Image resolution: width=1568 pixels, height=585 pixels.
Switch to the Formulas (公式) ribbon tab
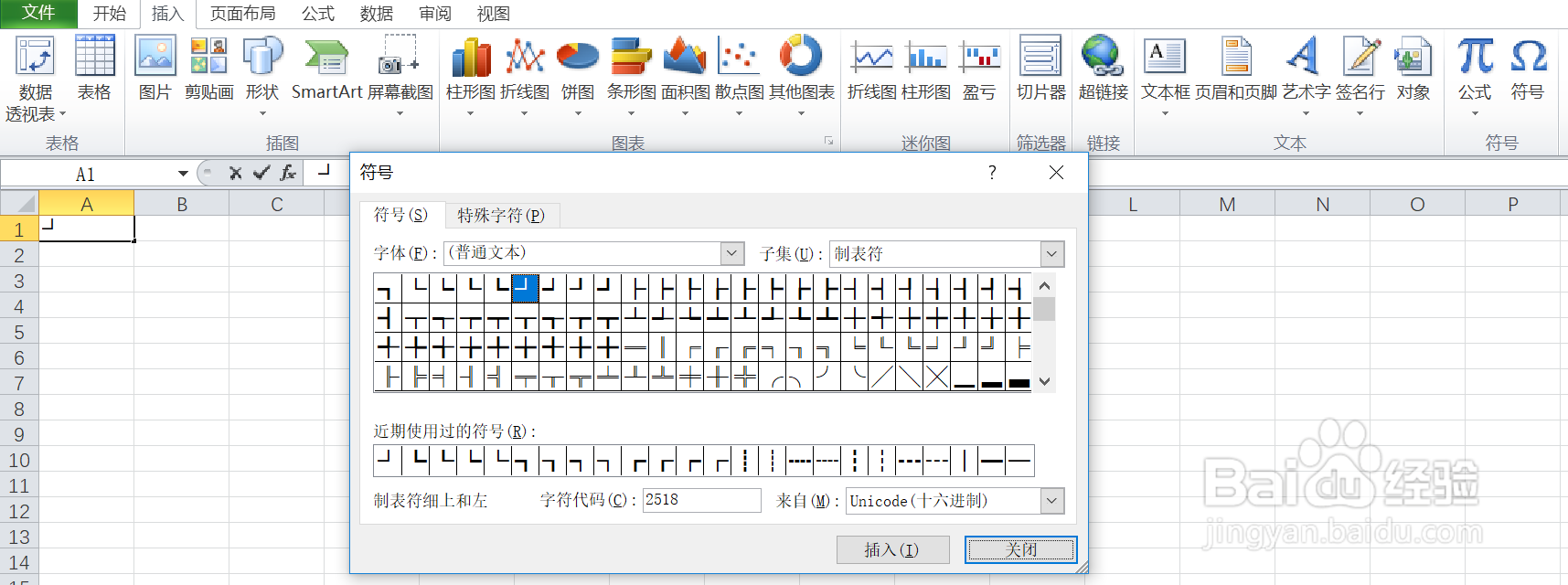pyautogui.click(x=318, y=14)
